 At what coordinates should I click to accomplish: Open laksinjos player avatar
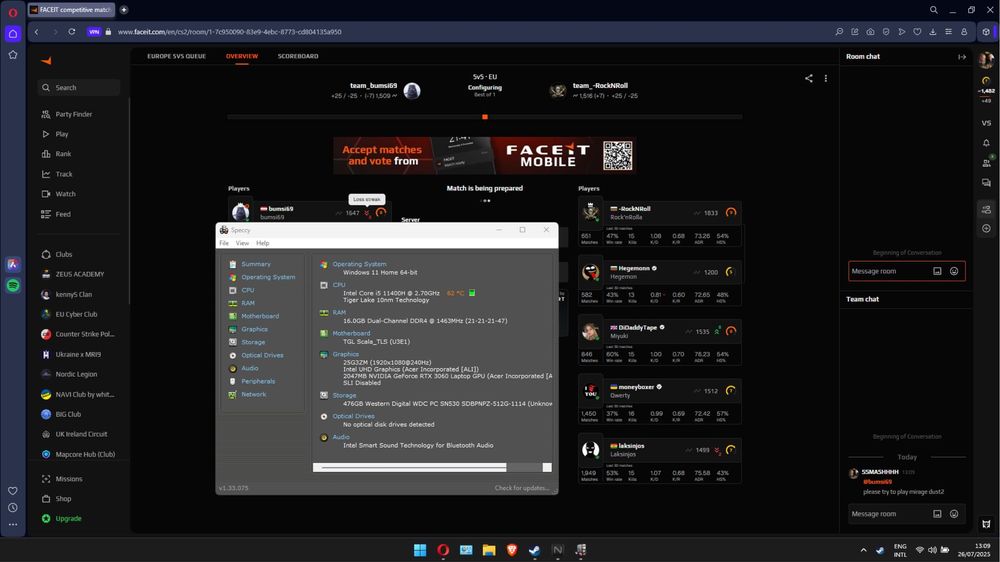point(591,450)
